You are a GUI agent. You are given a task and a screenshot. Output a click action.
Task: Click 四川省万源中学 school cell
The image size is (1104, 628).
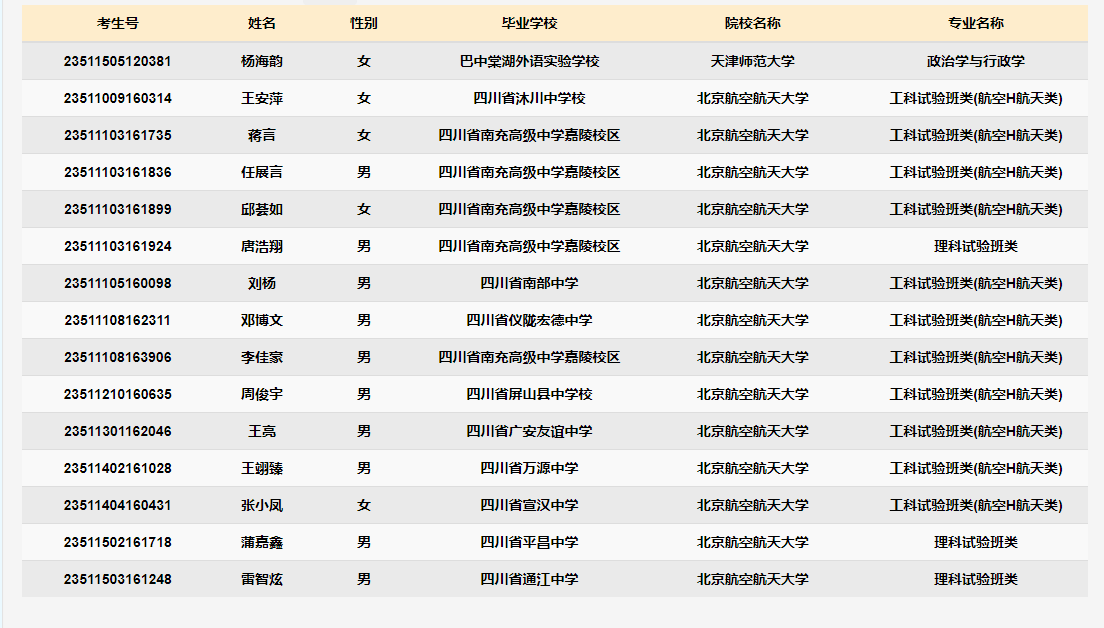tap(529, 468)
